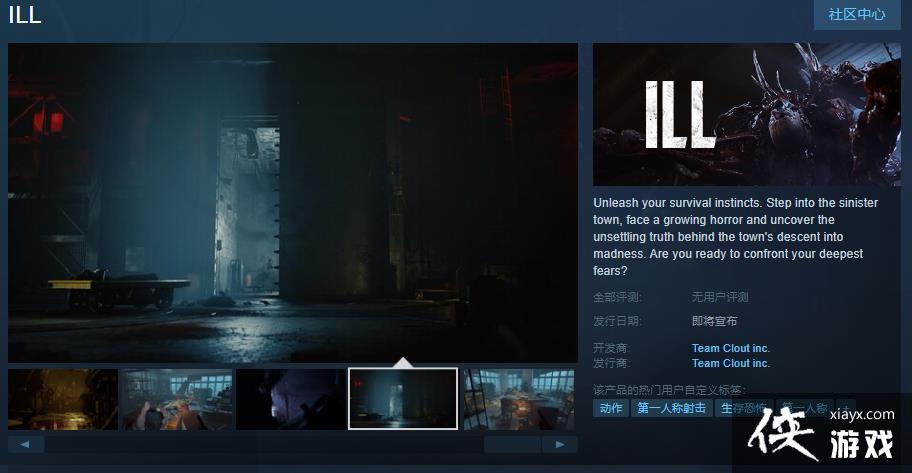Click the 生存恐怖 tag
Viewport: 912px width, 473px height.
744,408
